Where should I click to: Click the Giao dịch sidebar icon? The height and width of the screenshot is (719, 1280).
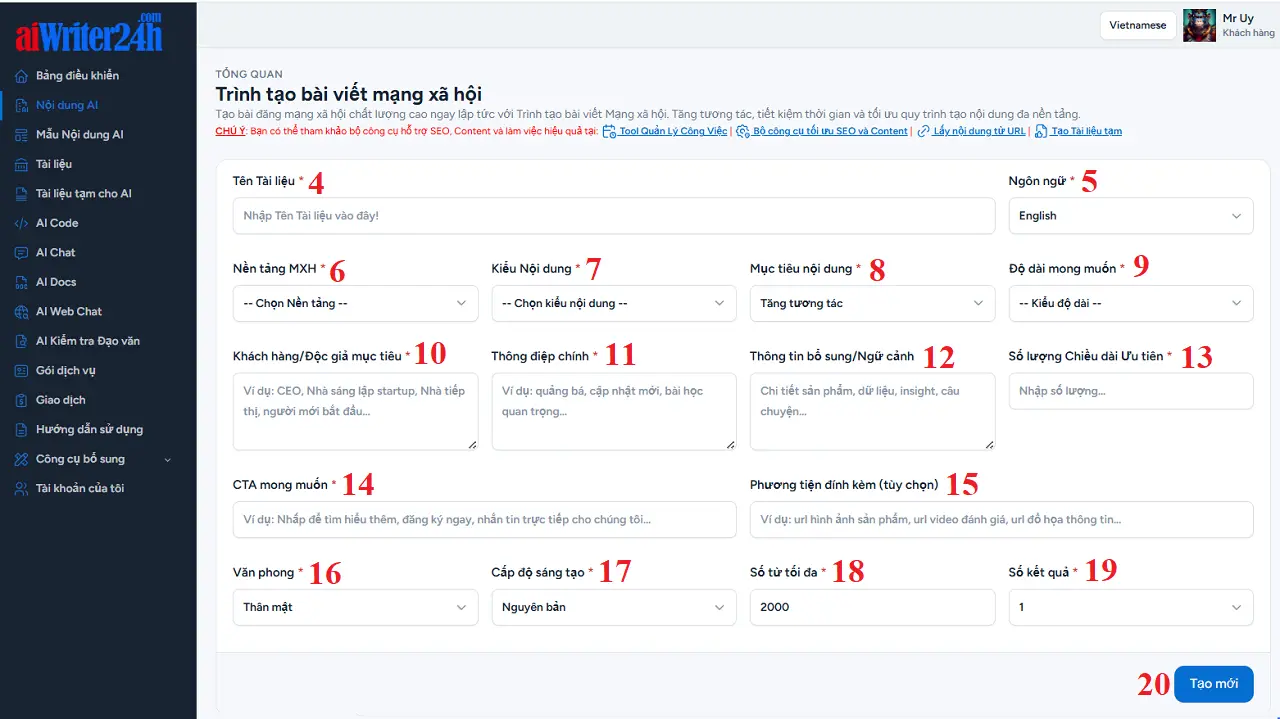(21, 400)
